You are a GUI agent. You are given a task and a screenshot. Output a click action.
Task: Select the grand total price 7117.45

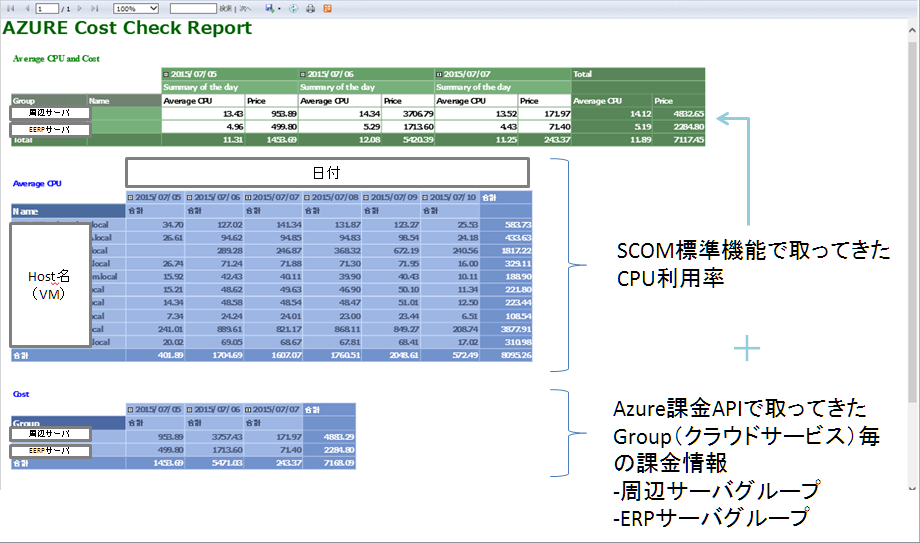point(688,140)
